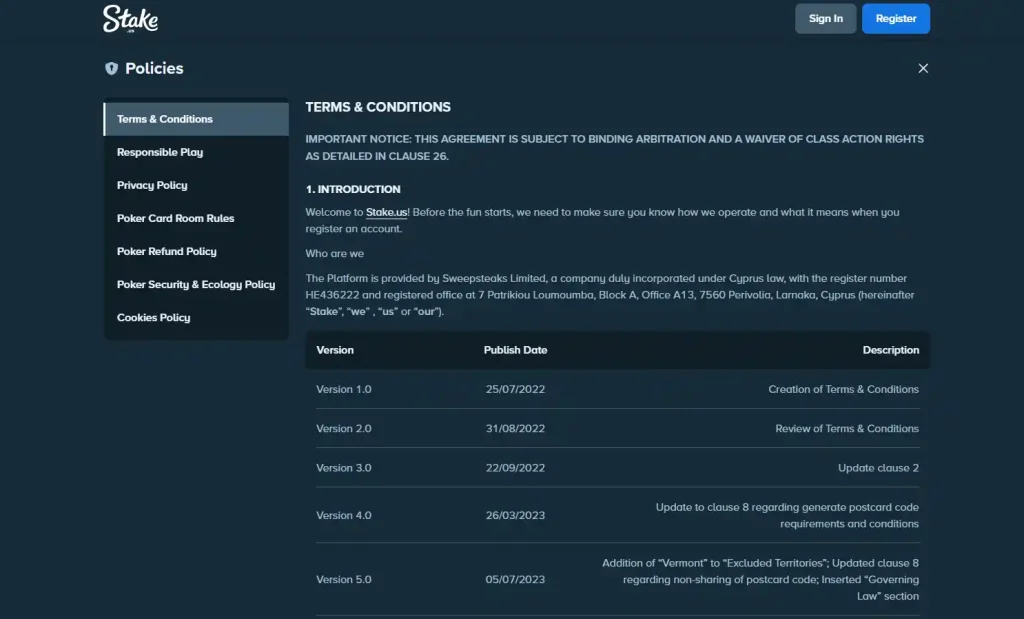
Task: Click the IMPORTANT NOTICE arbitration paragraph
Action: [615, 148]
